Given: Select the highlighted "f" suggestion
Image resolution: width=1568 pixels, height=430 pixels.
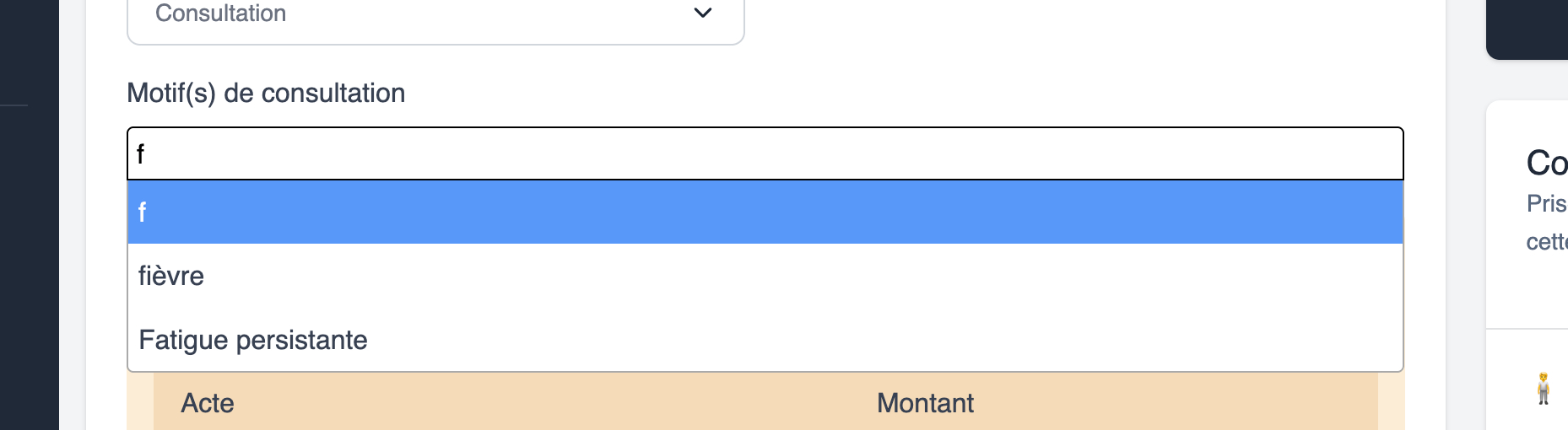Looking at the screenshot, I should [765, 212].
